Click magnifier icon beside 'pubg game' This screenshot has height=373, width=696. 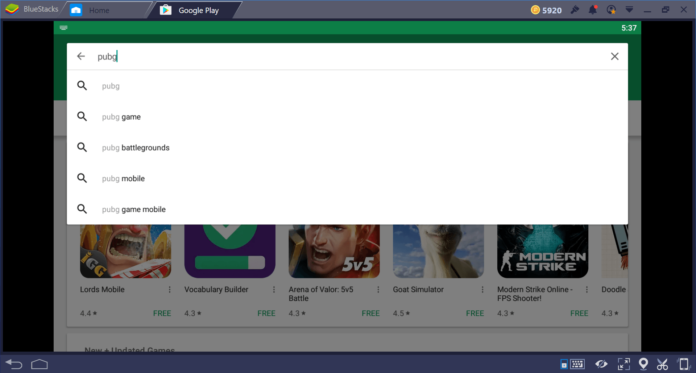pyautogui.click(x=82, y=116)
